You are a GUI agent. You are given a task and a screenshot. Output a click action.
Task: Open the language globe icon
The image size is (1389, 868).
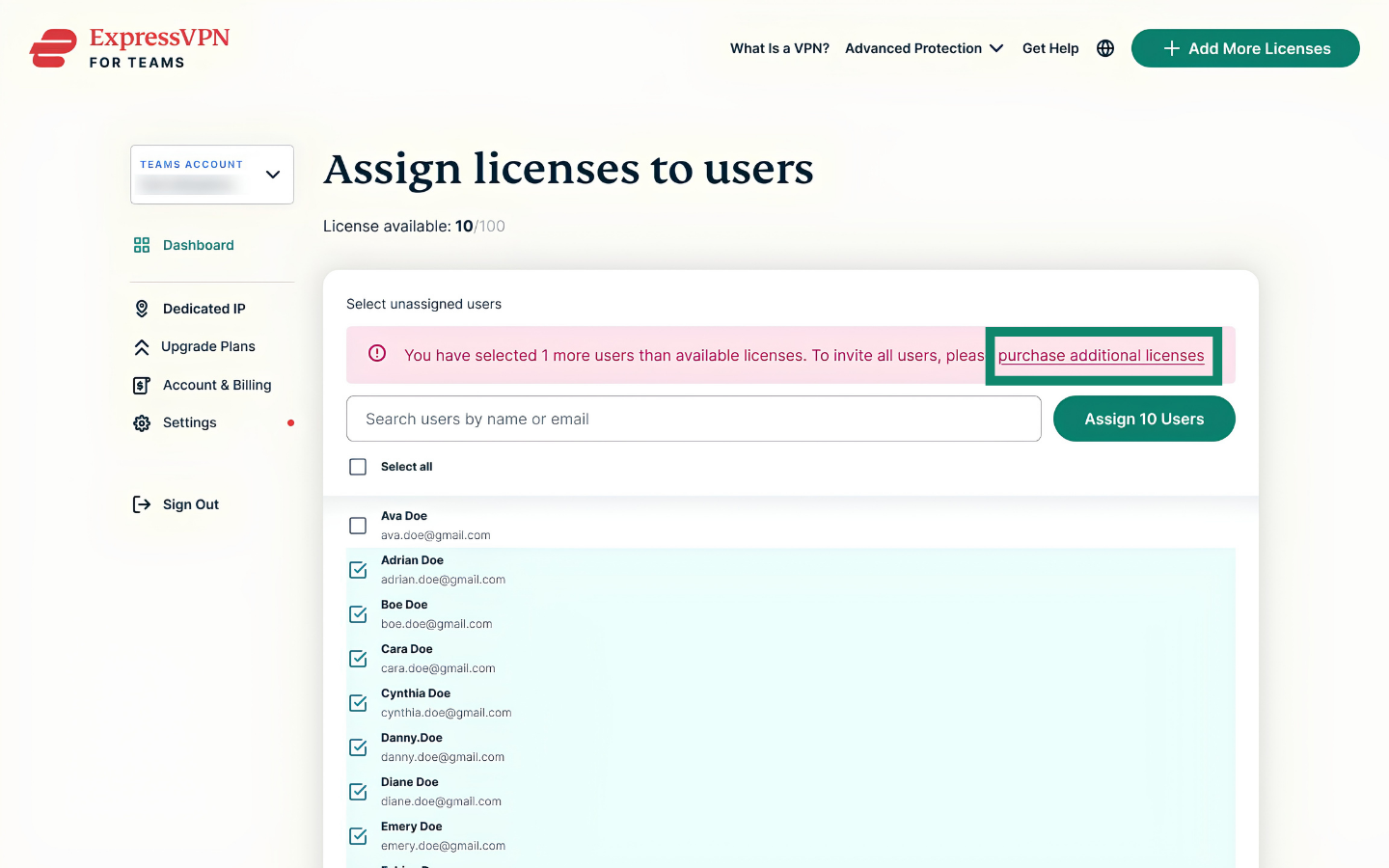click(x=1105, y=48)
